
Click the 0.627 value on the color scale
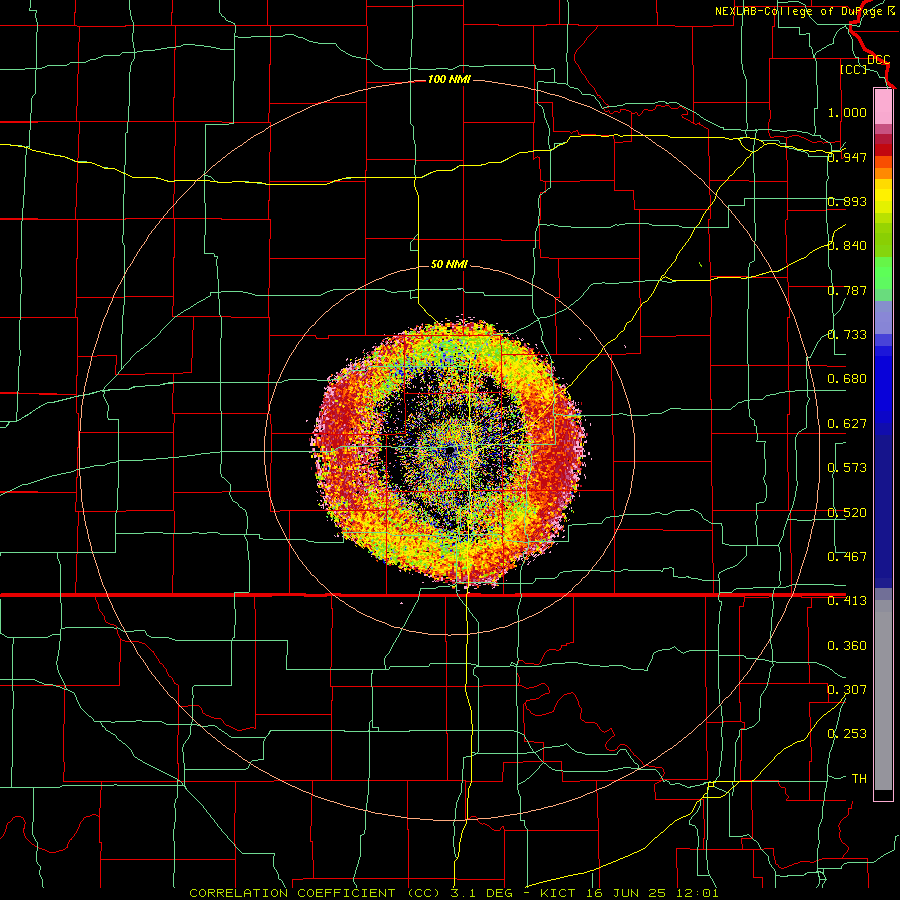click(x=847, y=424)
